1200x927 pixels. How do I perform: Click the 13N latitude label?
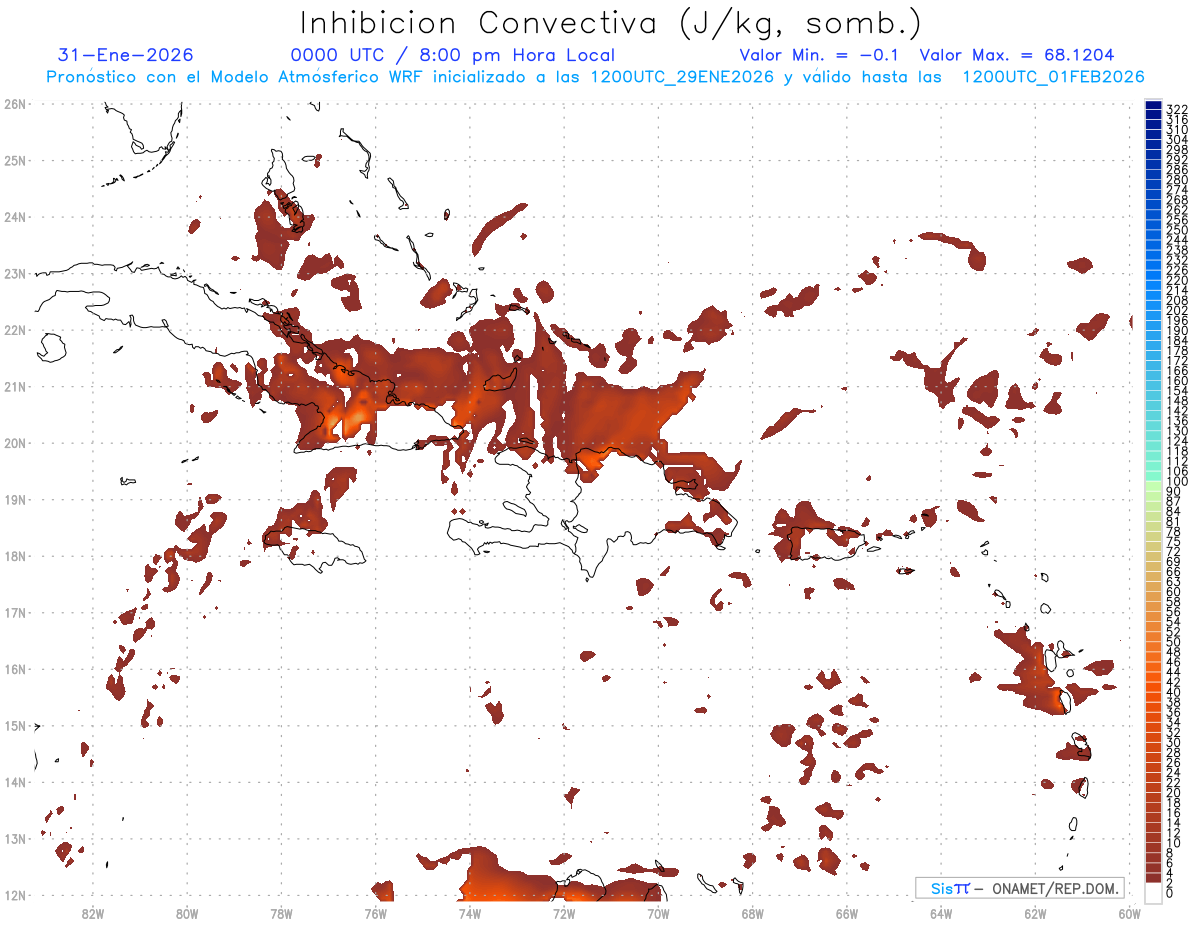point(16,838)
